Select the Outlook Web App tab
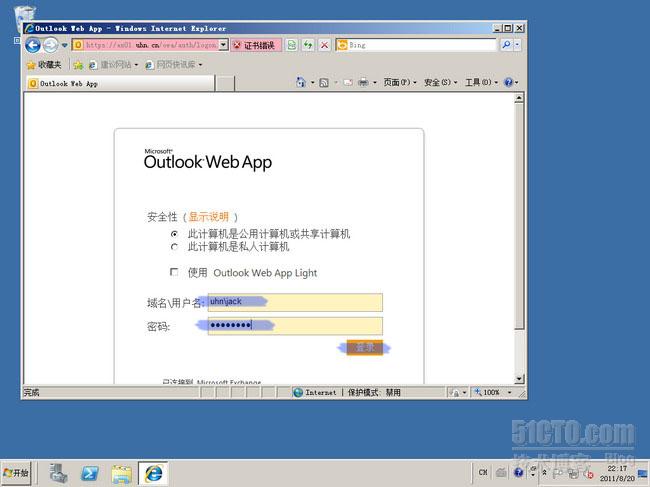The image size is (650, 487). 120,83
